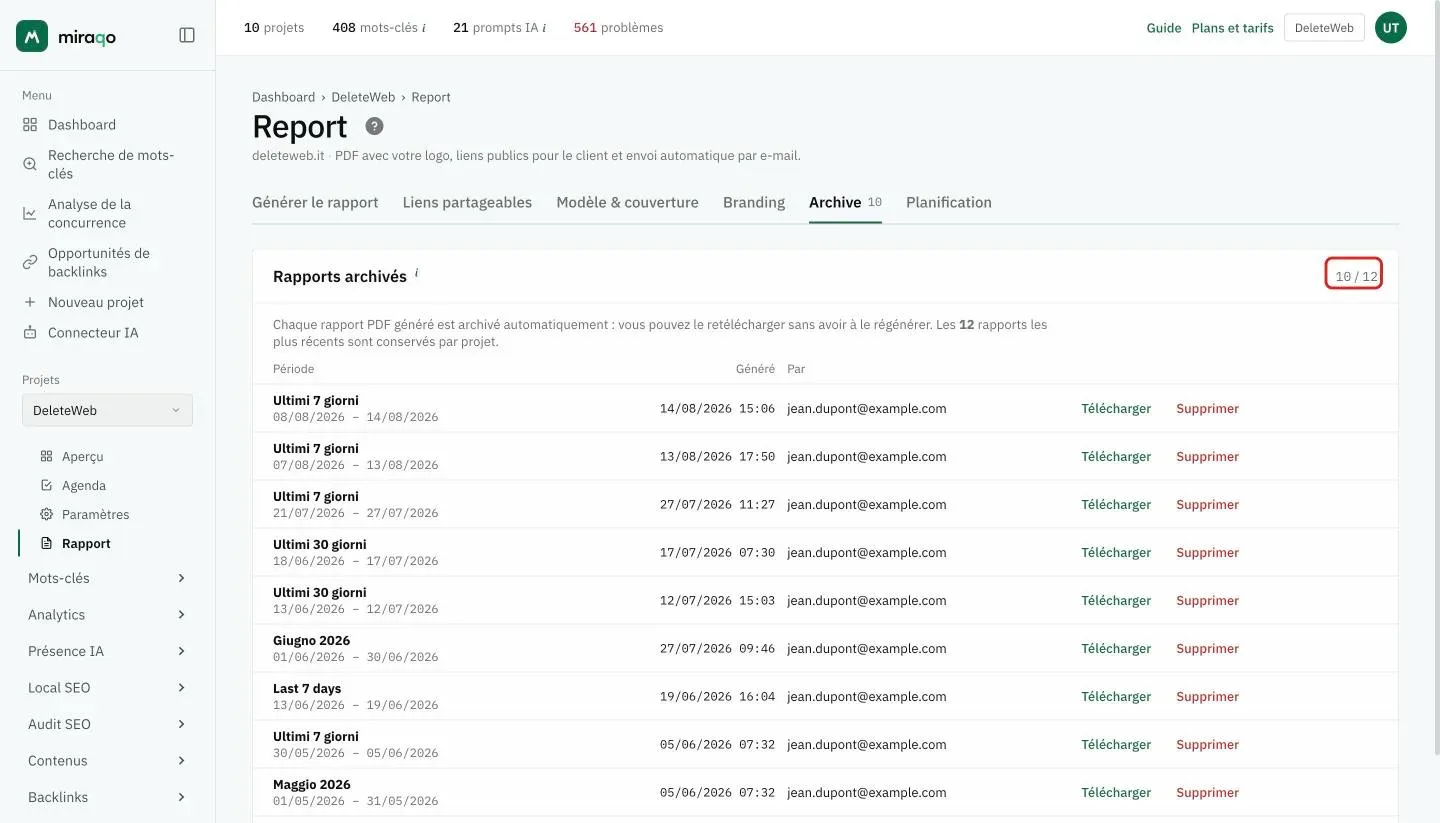Open Plans et tarifs

[x=1233, y=28]
